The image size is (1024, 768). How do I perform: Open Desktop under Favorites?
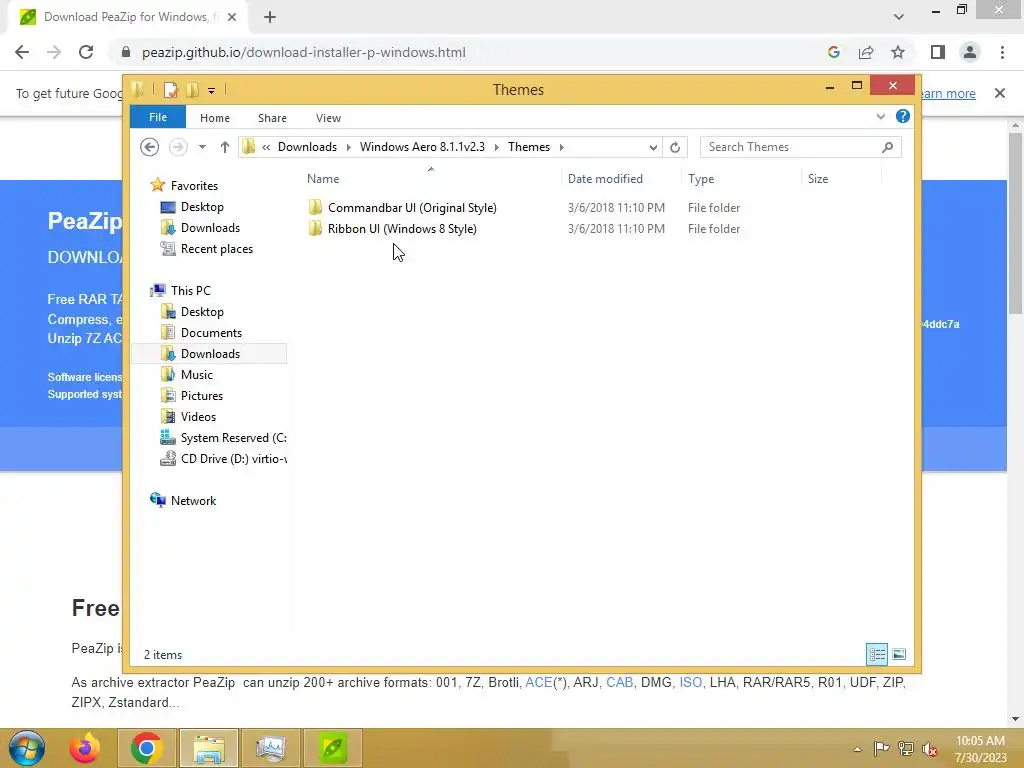202,207
